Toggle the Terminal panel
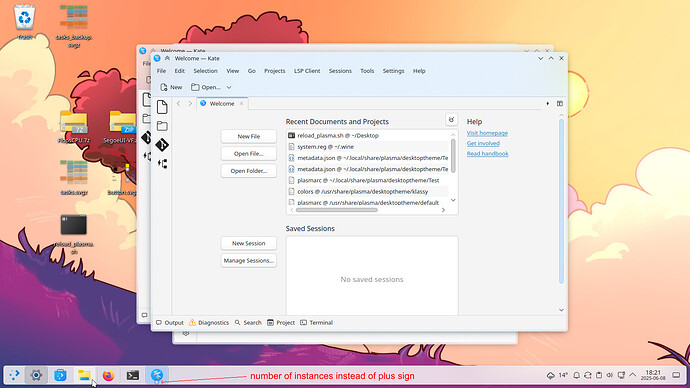The height and width of the screenshot is (388, 690). pos(316,322)
